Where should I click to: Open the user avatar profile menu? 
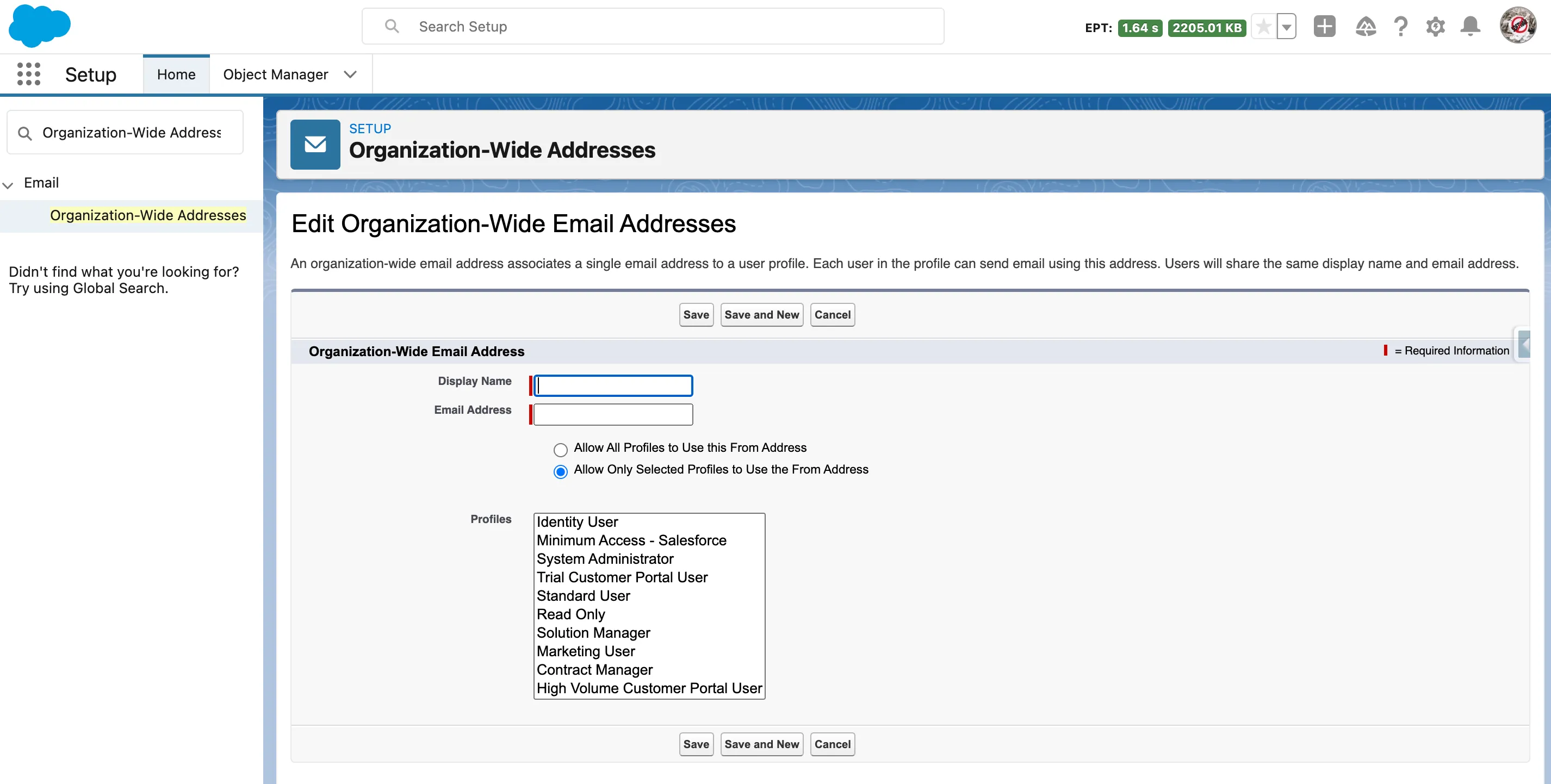tap(1517, 26)
